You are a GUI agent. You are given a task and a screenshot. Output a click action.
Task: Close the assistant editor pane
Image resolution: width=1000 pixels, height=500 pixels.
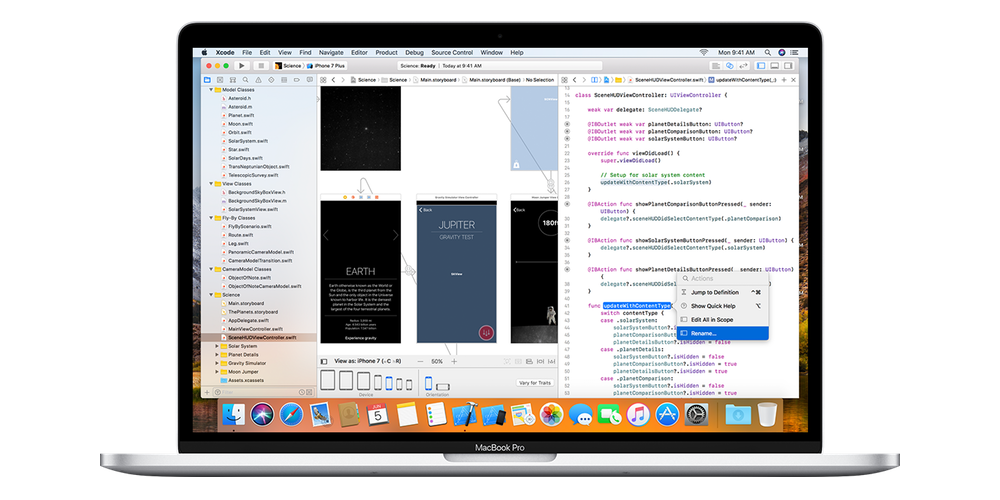pyautogui.click(x=793, y=80)
